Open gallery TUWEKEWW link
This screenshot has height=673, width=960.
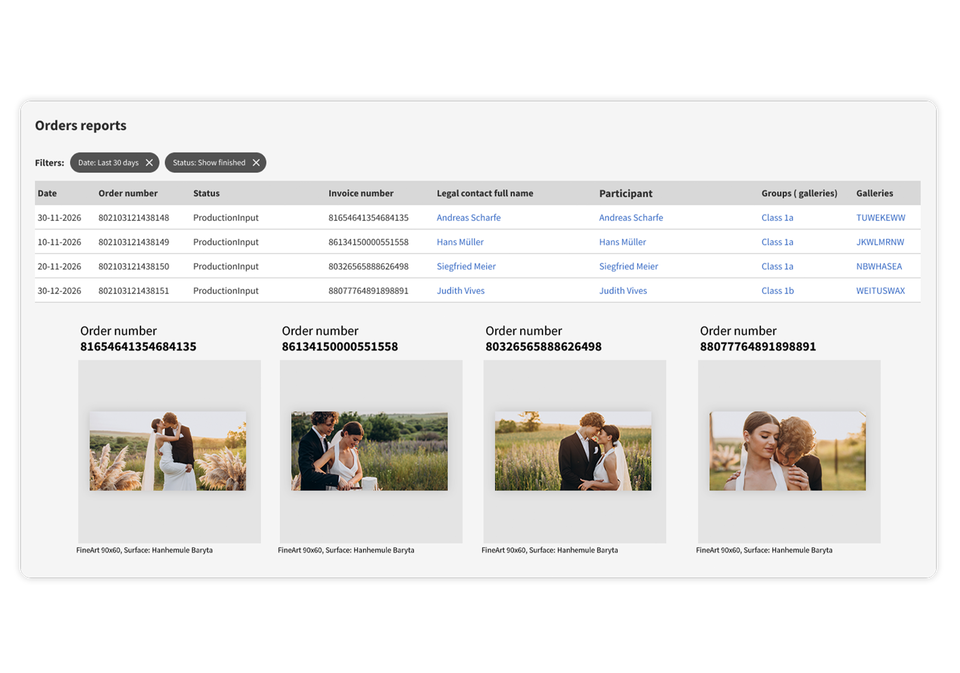(x=880, y=217)
